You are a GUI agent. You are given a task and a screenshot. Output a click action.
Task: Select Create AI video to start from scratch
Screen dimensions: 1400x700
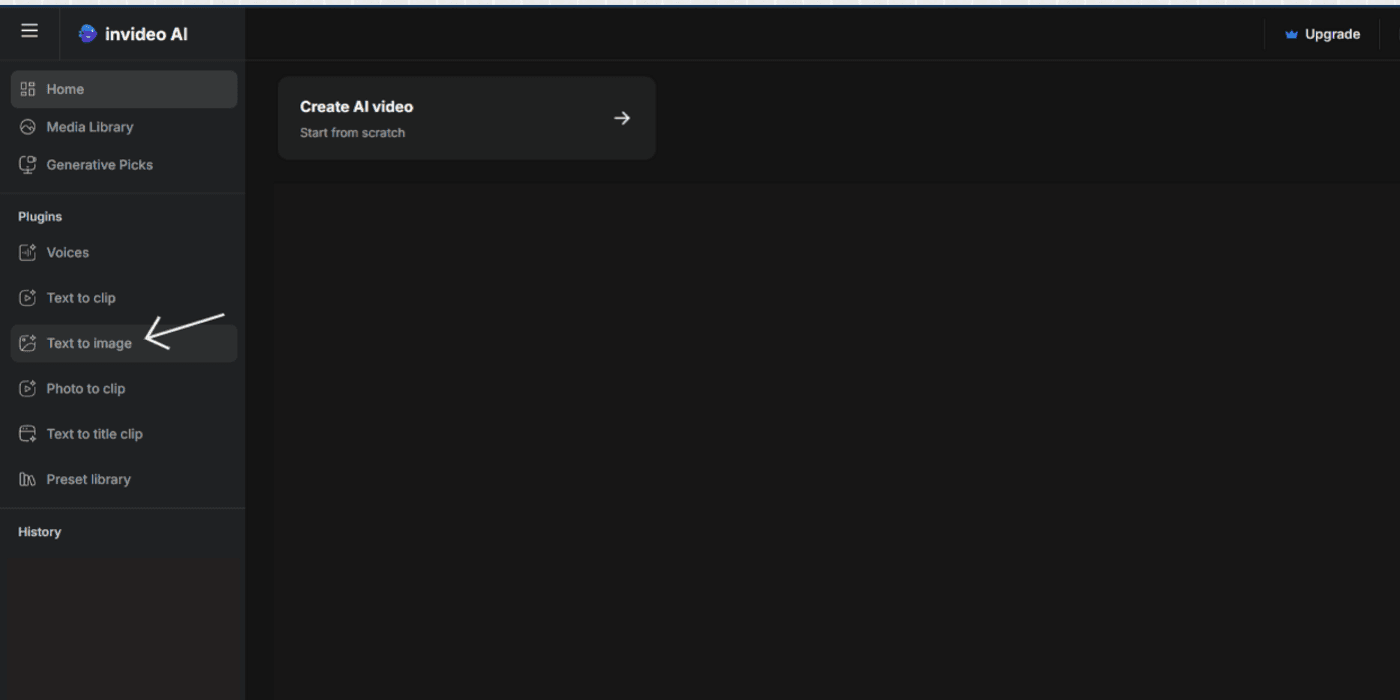(466, 117)
